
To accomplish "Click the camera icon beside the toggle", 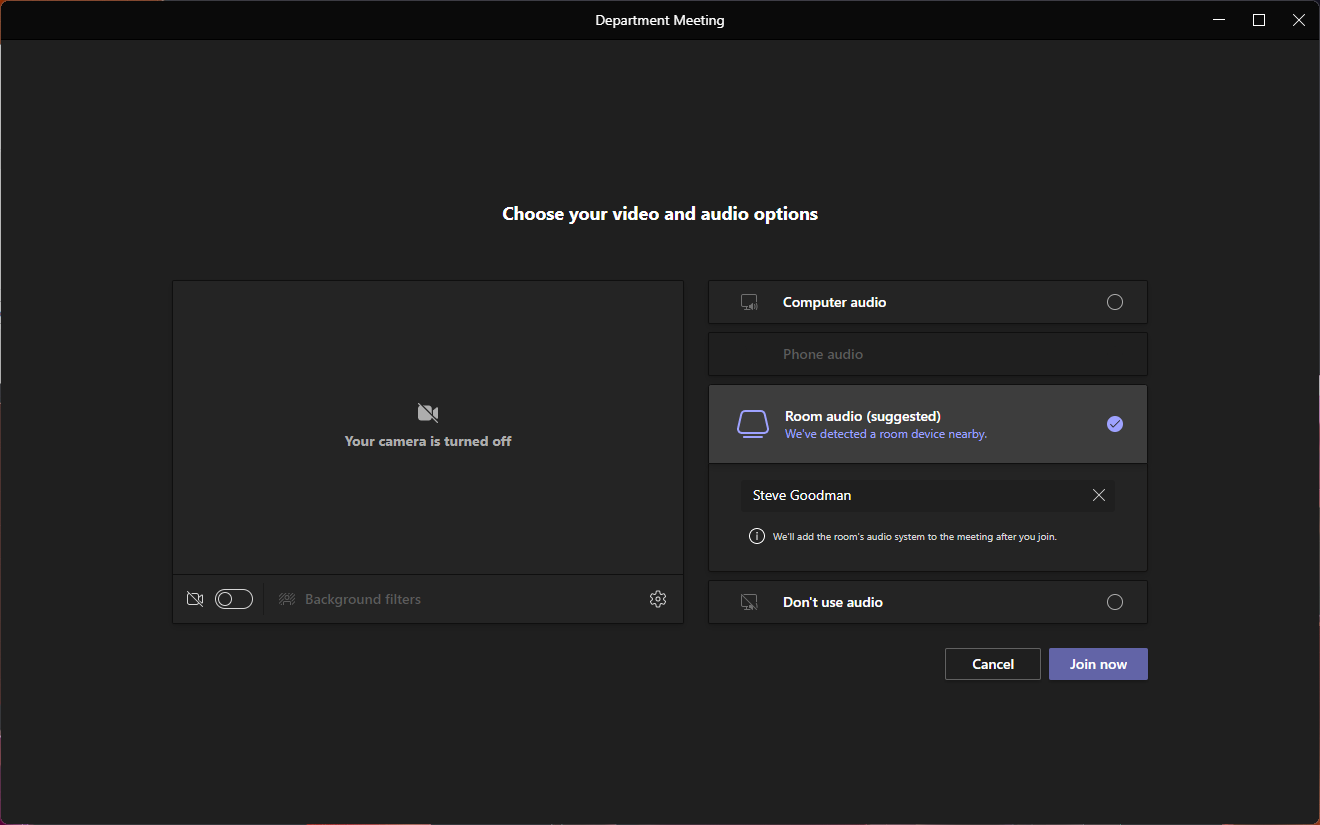I will [195, 598].
